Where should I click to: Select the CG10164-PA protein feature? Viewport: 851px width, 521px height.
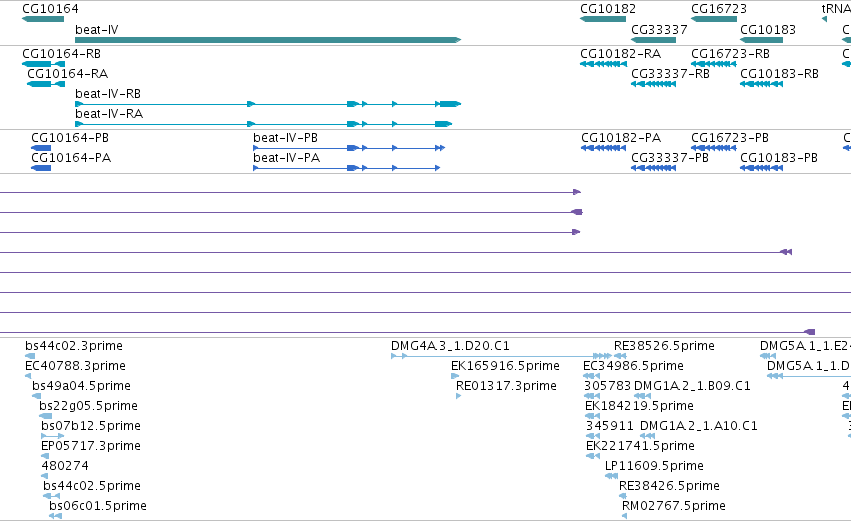[41, 168]
